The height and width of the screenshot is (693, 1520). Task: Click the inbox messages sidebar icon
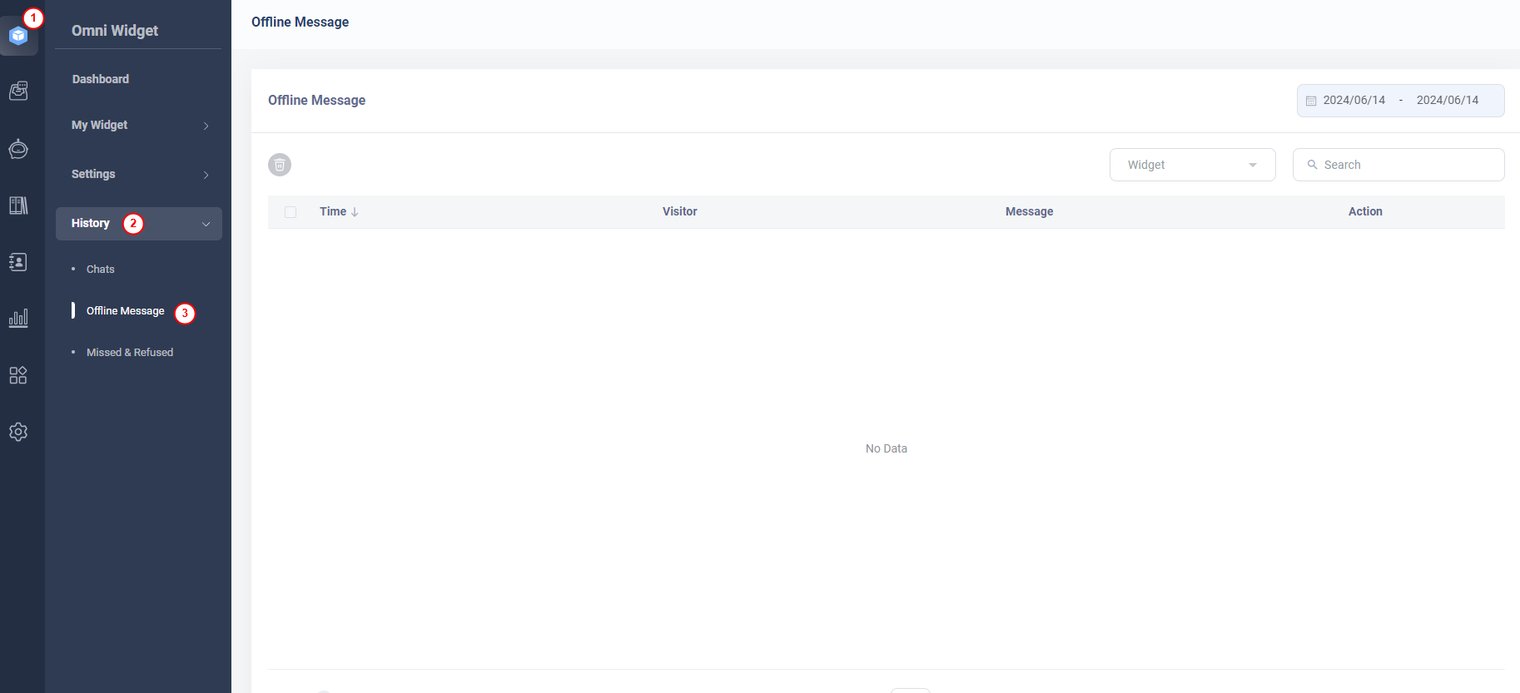[x=18, y=91]
